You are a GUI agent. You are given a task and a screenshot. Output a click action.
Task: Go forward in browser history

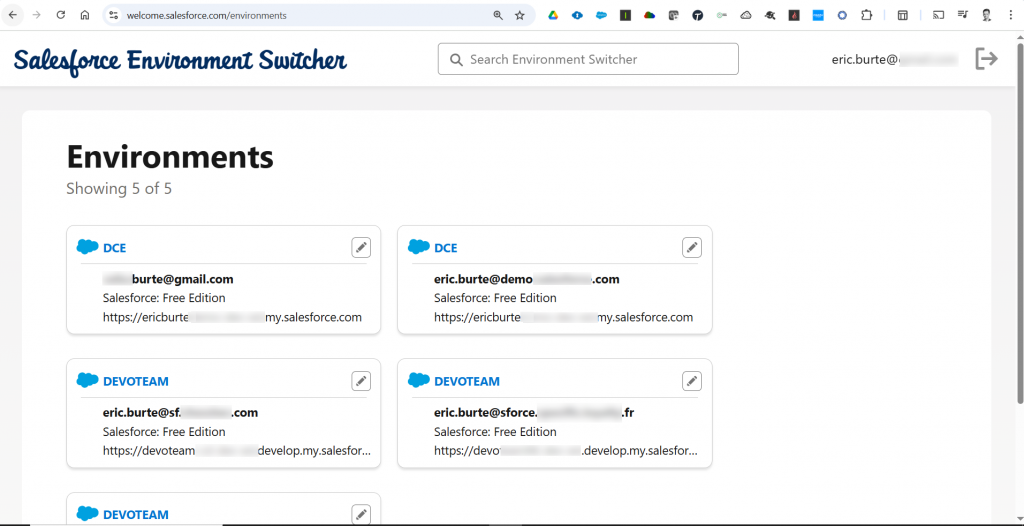[x=37, y=15]
